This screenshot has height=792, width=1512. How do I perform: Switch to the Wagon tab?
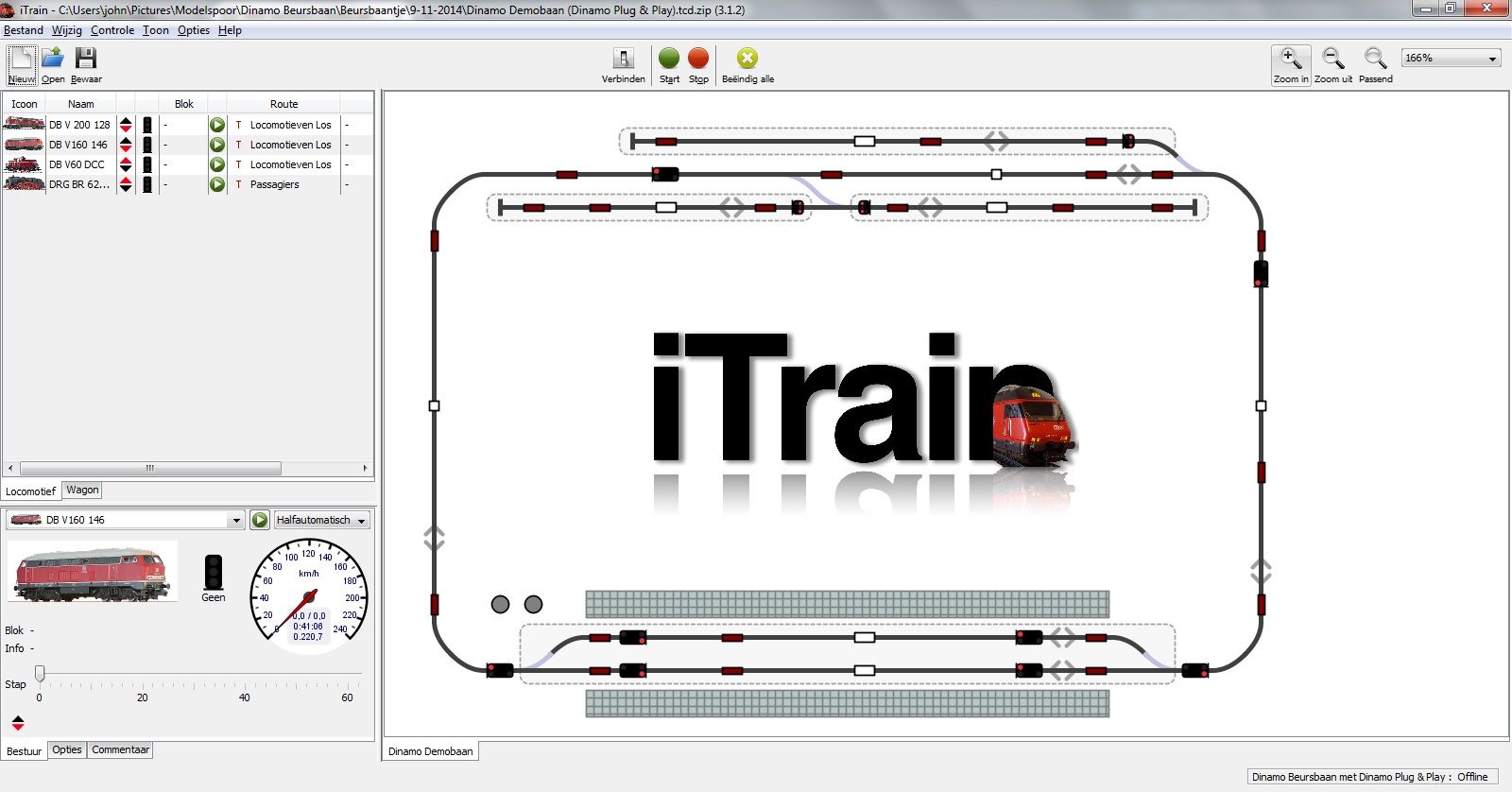(x=82, y=490)
